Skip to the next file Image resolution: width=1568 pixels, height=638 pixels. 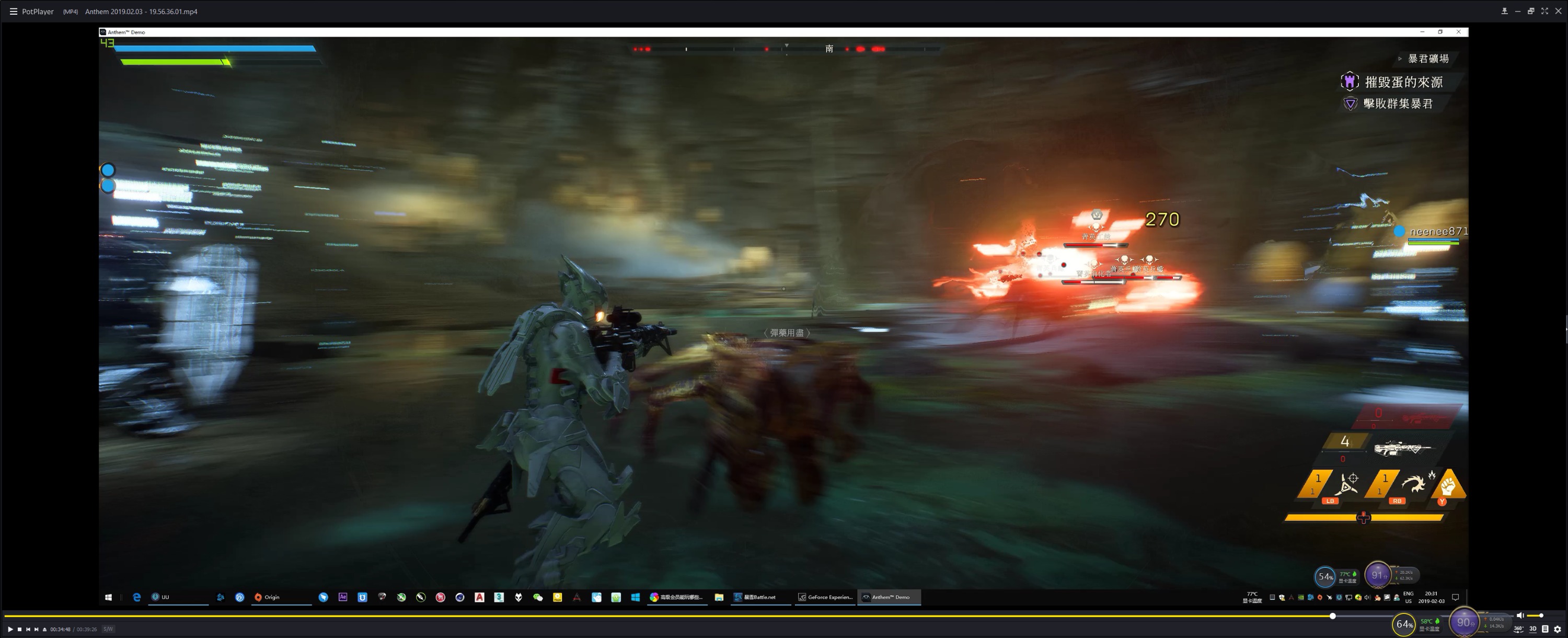pyautogui.click(x=37, y=629)
